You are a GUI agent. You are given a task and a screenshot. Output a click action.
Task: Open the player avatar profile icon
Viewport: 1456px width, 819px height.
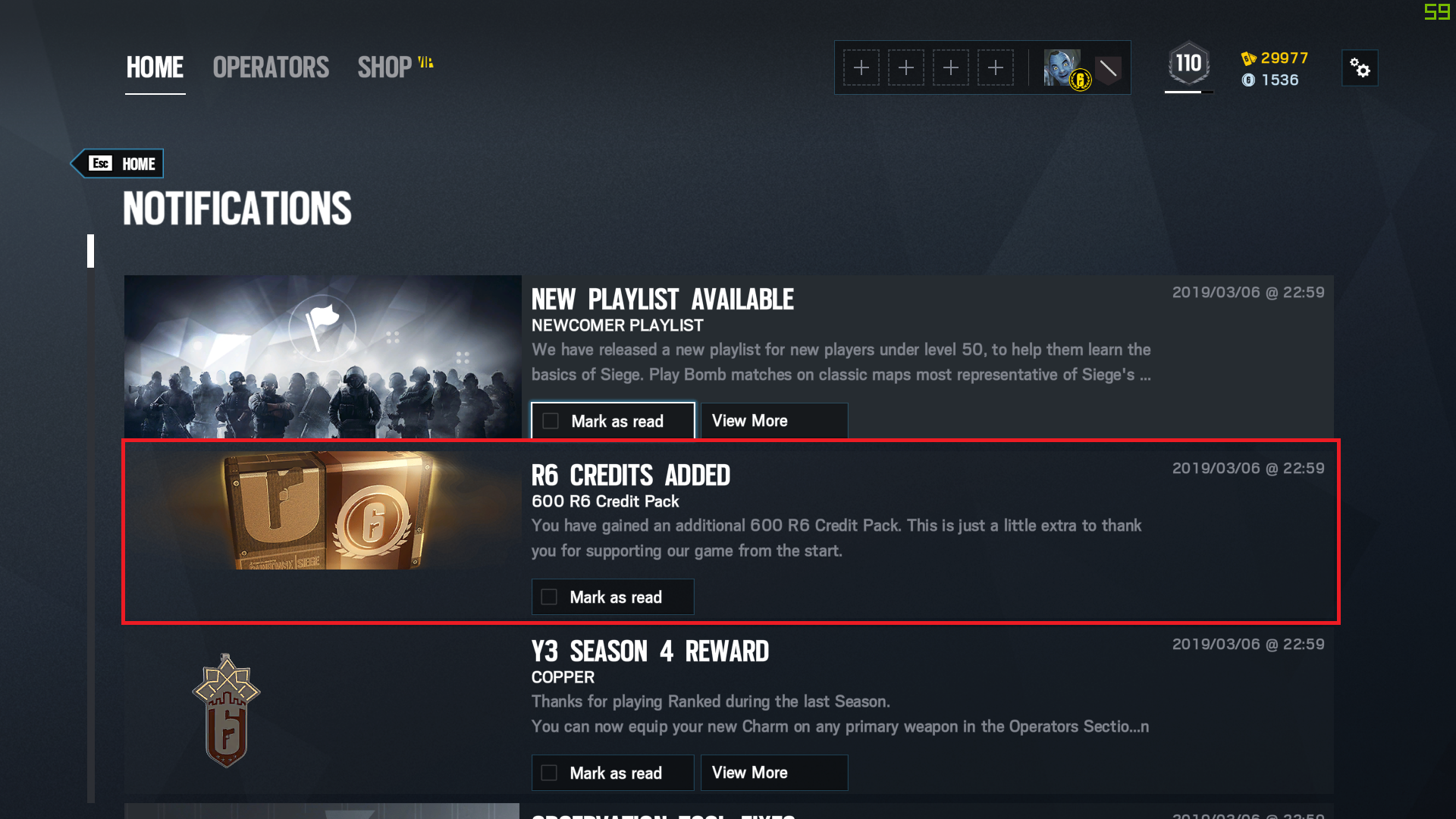point(1064,68)
